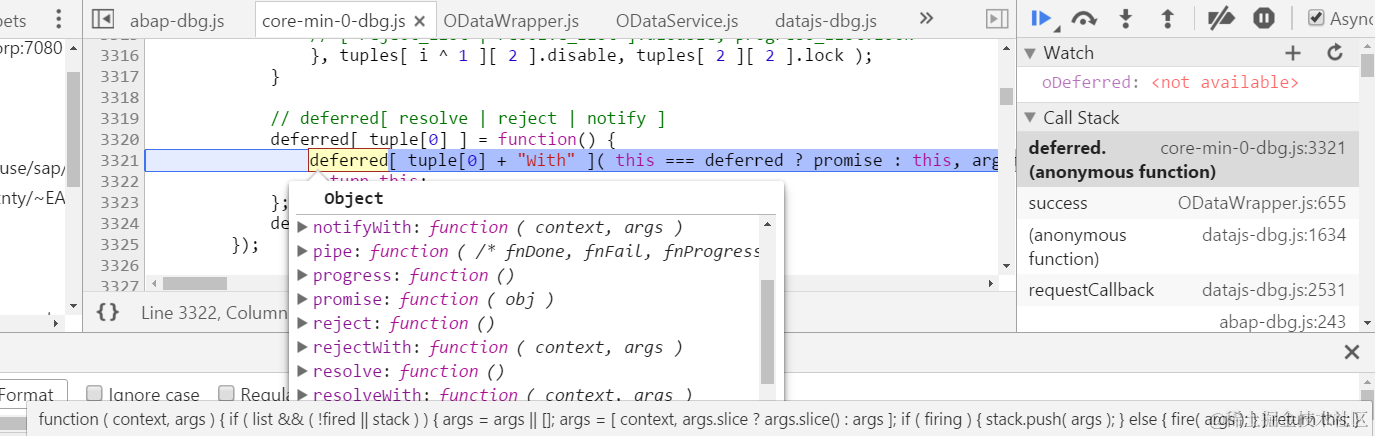Select the datajs-dbg.js:1634 anonymous frame
Viewport: 1375px width, 436px height.
coord(1188,247)
